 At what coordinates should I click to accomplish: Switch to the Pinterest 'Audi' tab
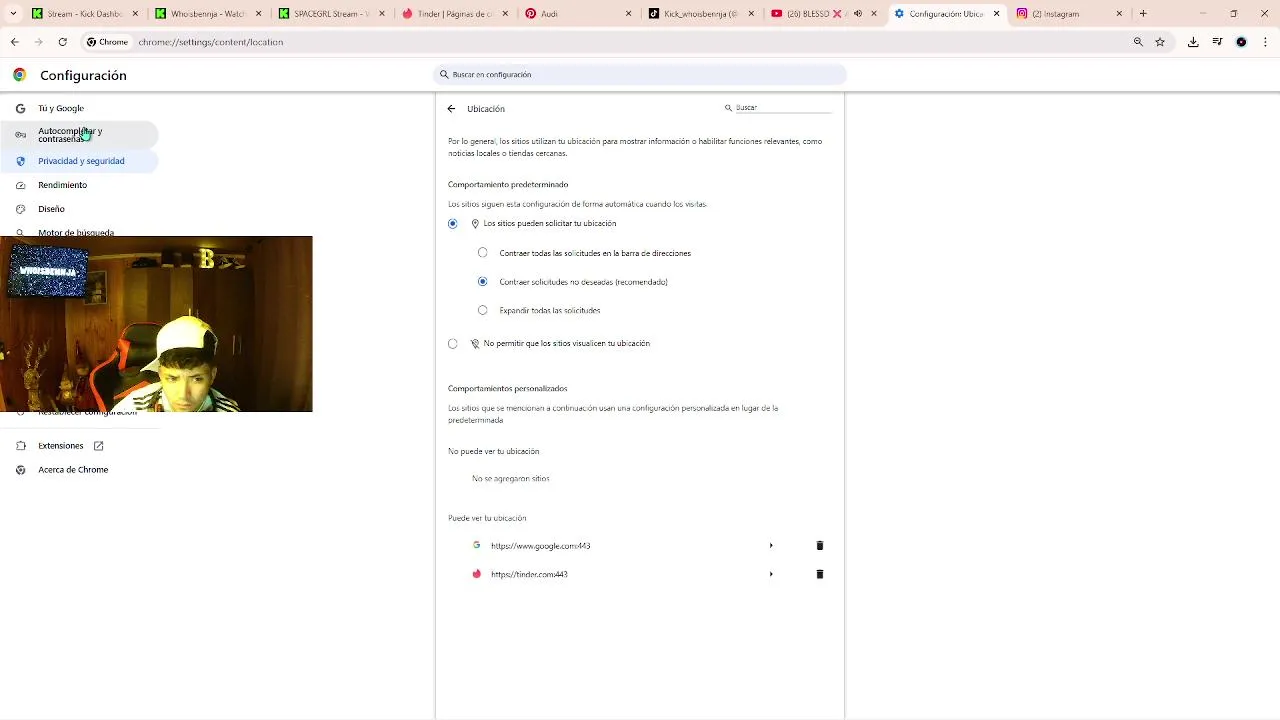click(578, 14)
